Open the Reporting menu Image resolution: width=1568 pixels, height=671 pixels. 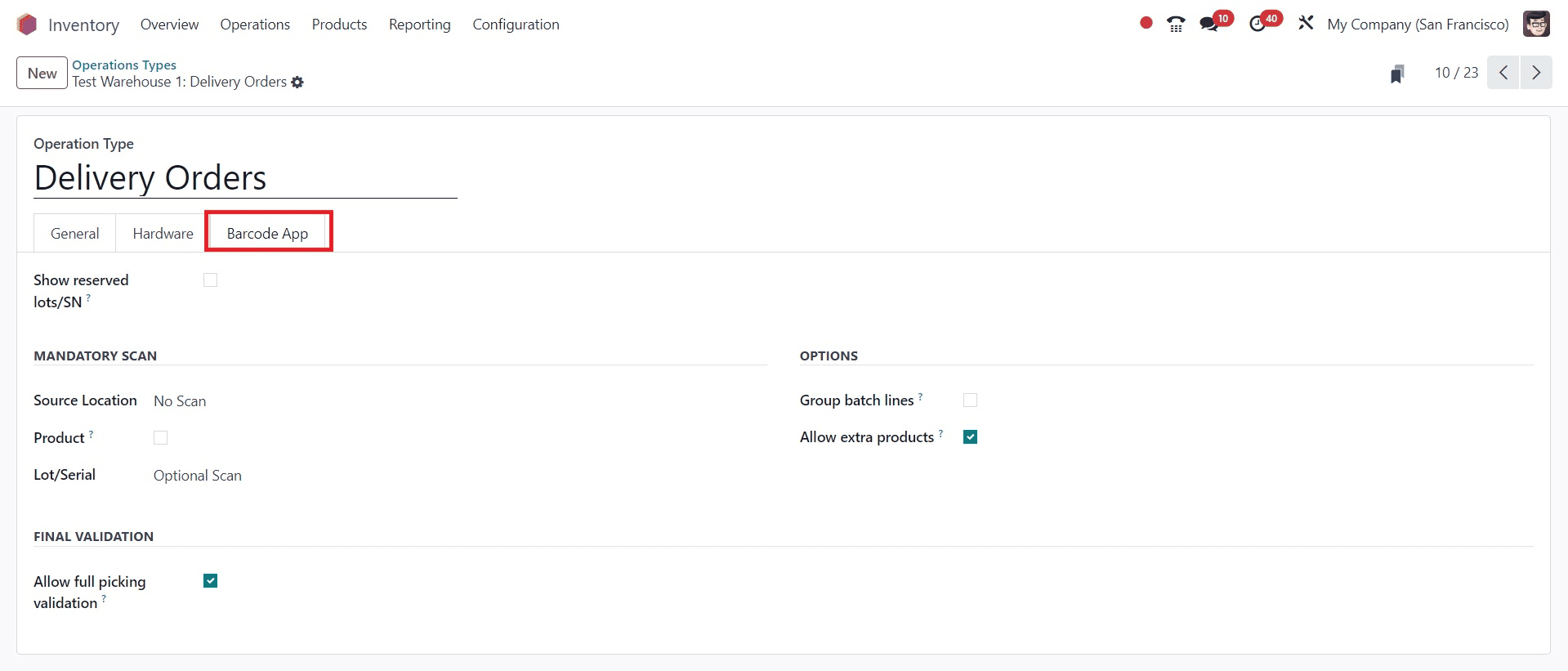coord(419,25)
